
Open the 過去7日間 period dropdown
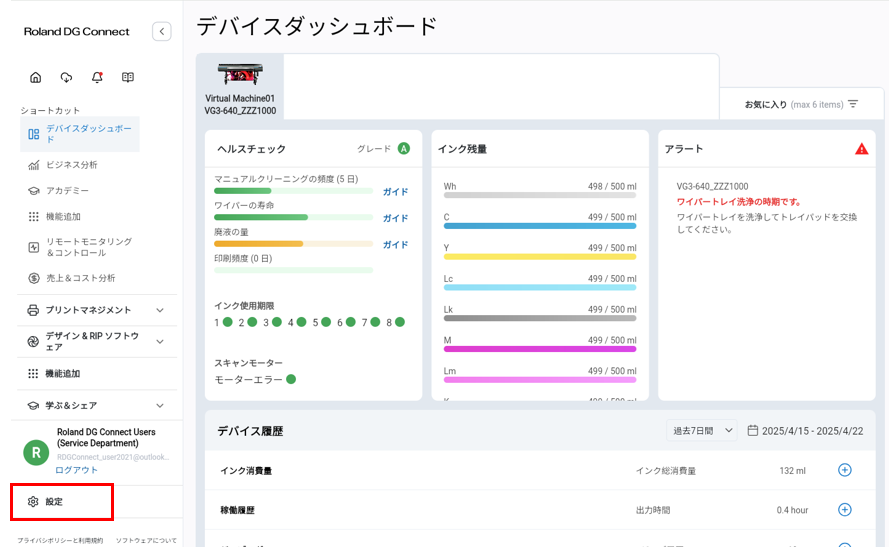point(702,431)
